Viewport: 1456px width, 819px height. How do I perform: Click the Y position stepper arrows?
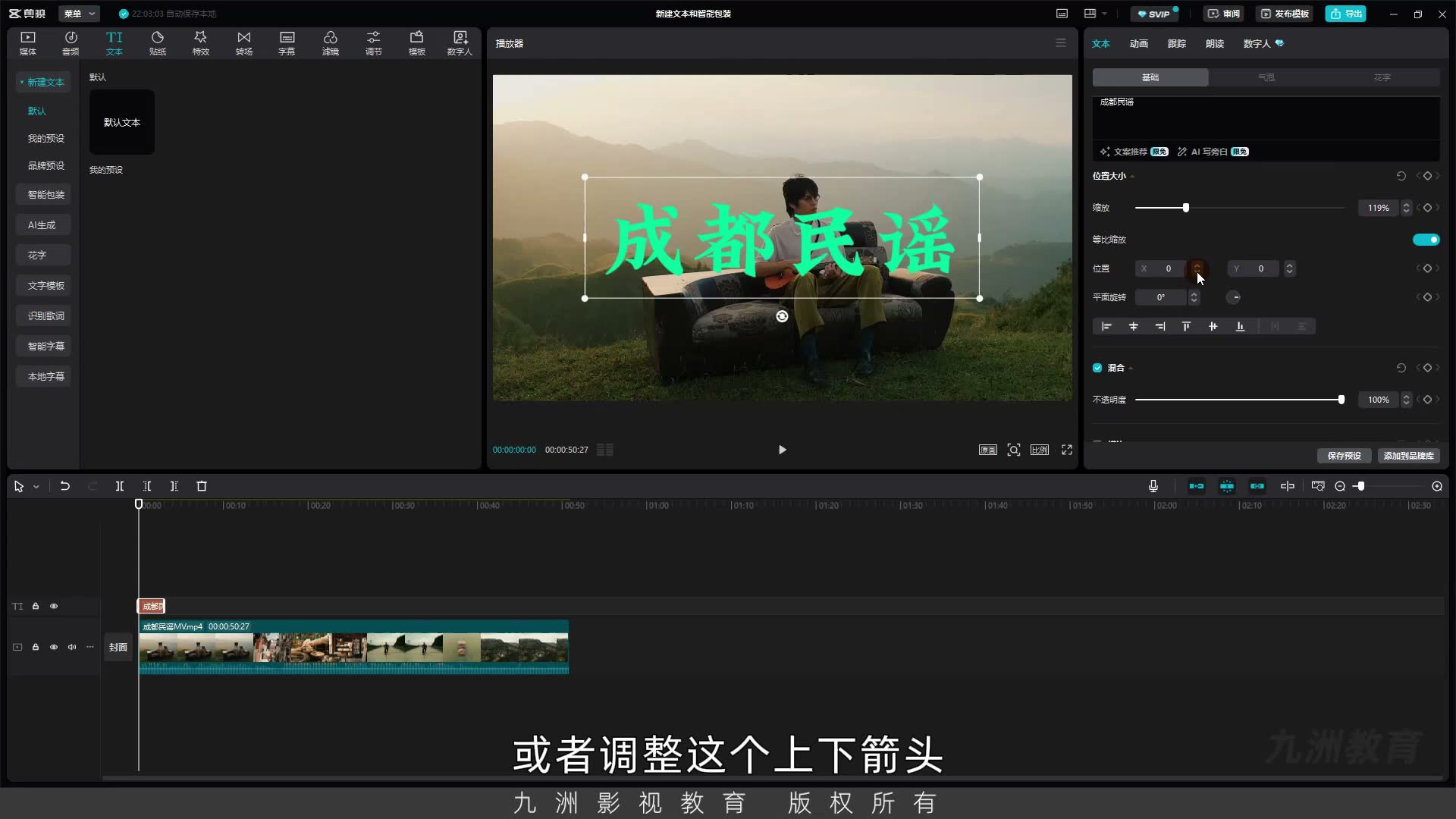pyautogui.click(x=1289, y=268)
